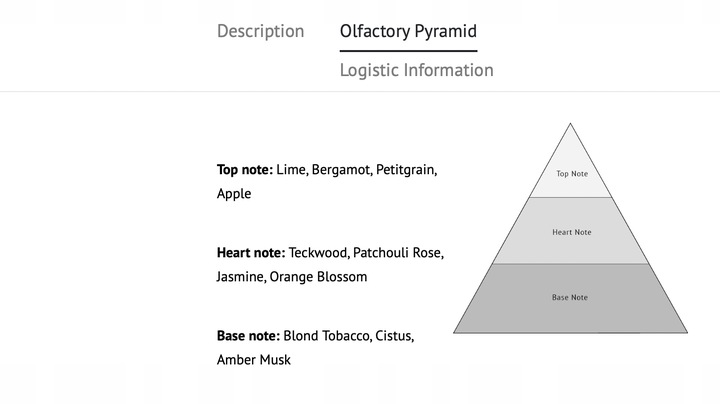Click Orange Blossom in the heart notes
This screenshot has width=720, height=404.
point(319,277)
